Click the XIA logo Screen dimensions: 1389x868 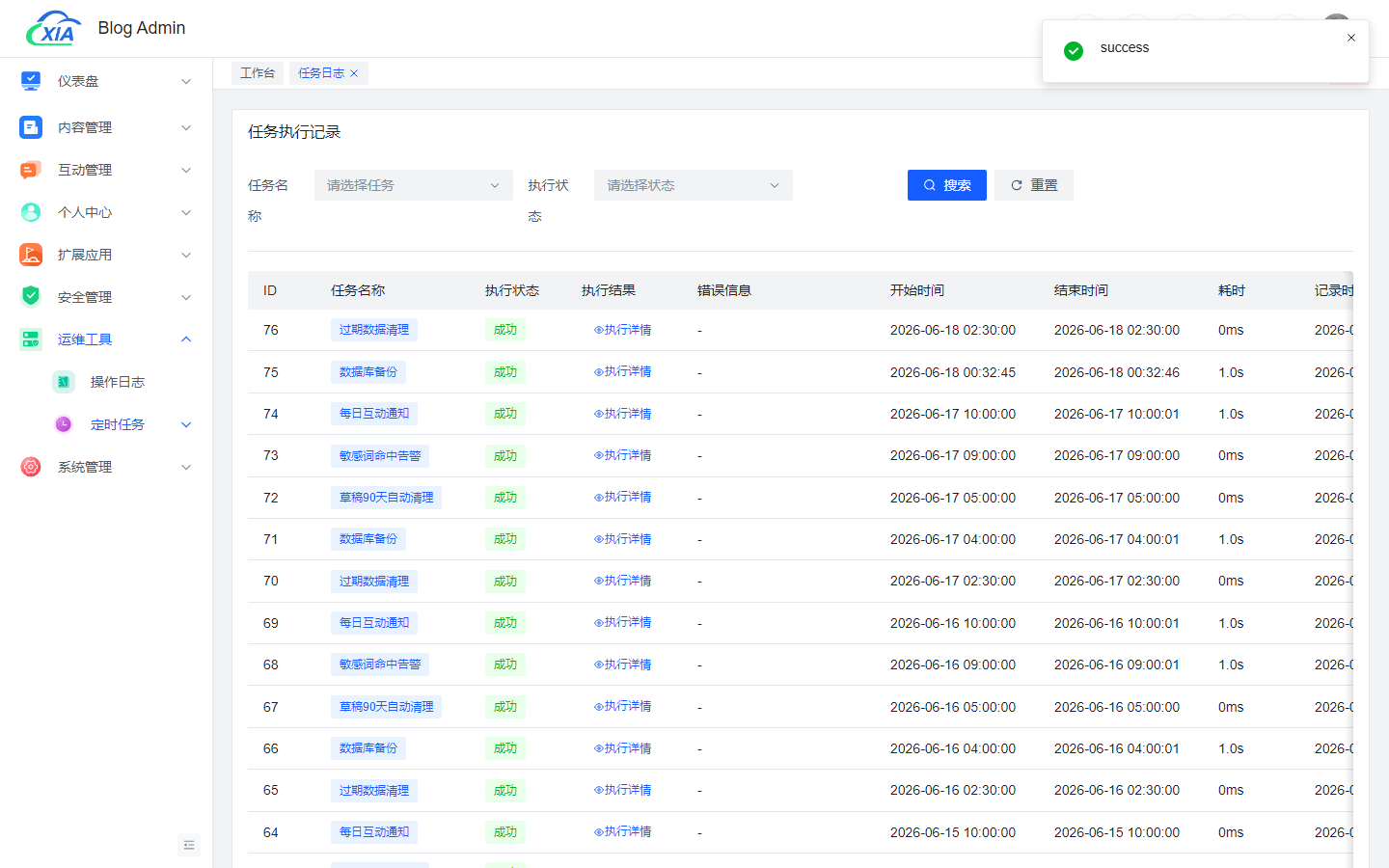pyautogui.click(x=54, y=29)
